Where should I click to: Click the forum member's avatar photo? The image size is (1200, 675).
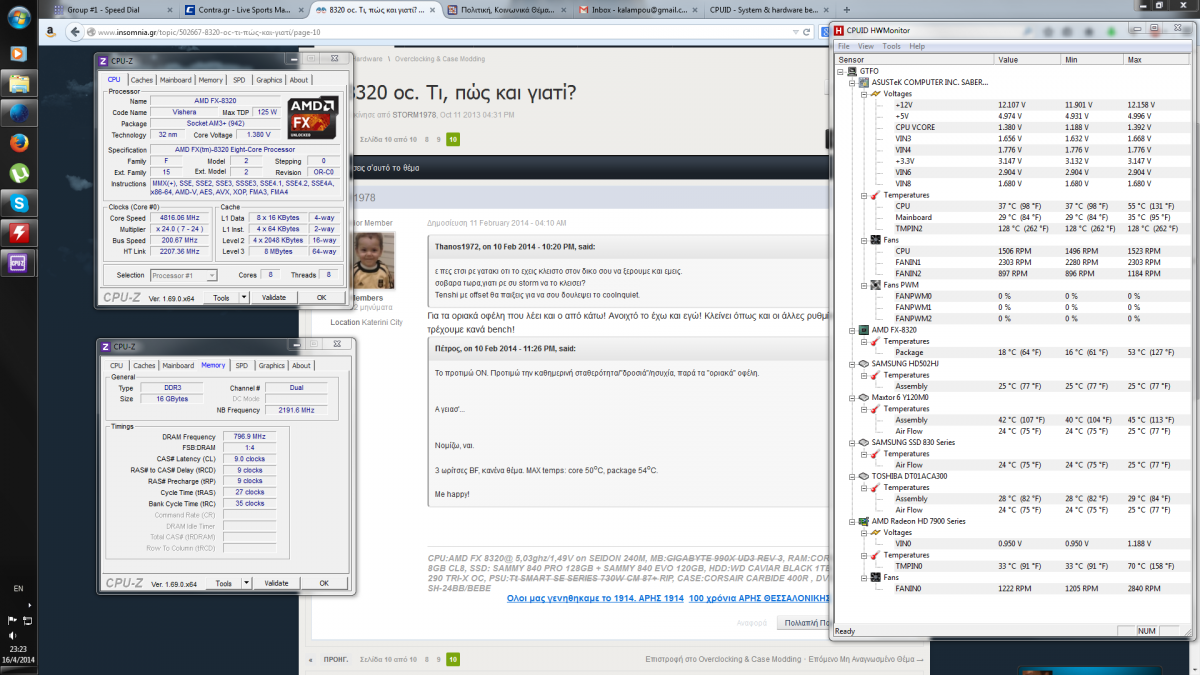pyautogui.click(x=375, y=259)
